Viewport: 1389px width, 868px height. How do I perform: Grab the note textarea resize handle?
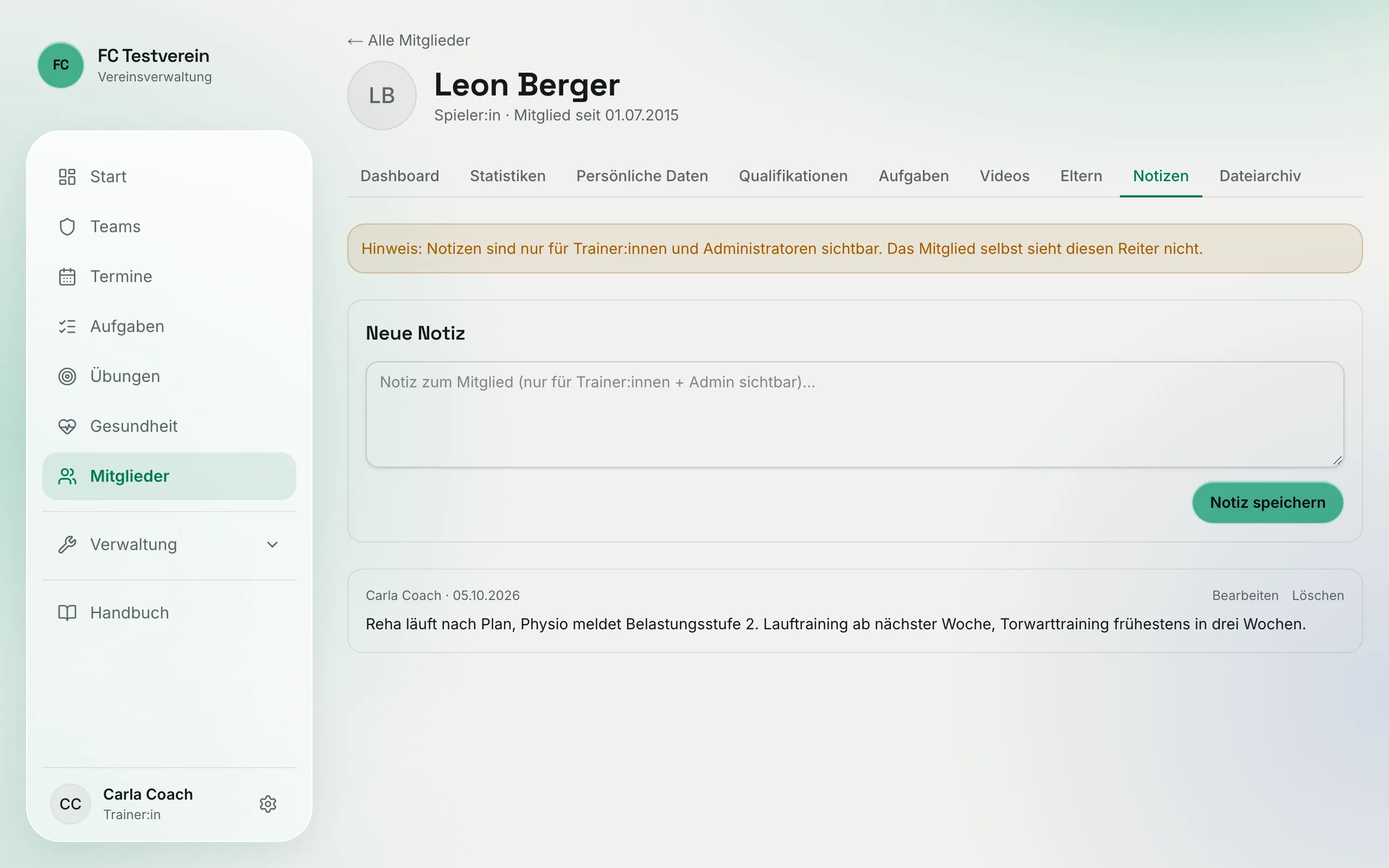point(1337,461)
